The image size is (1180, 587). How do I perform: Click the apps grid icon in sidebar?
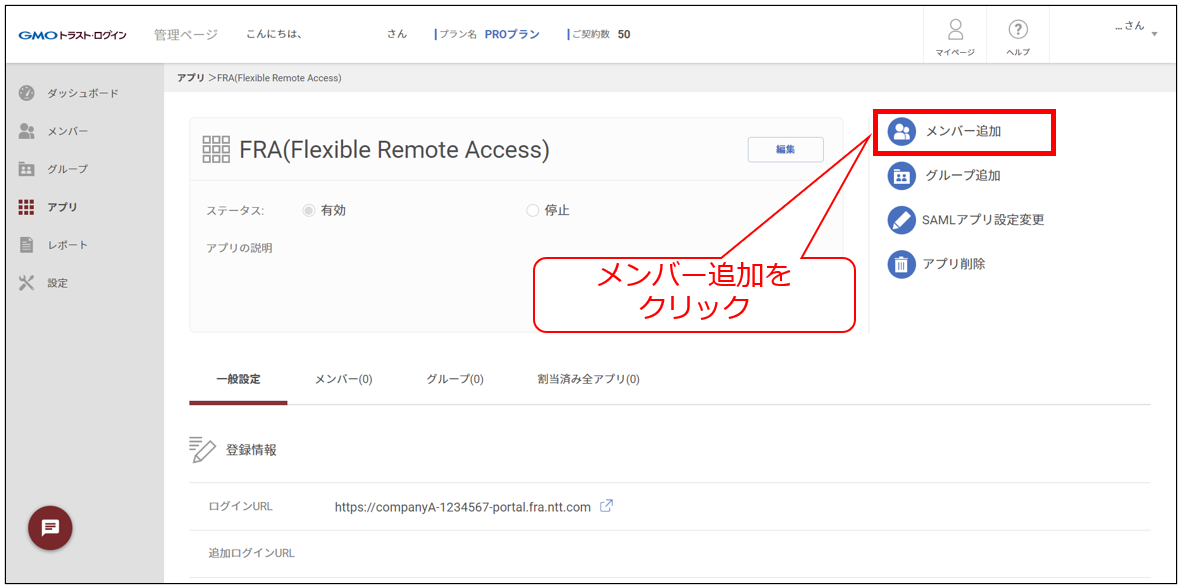26,207
